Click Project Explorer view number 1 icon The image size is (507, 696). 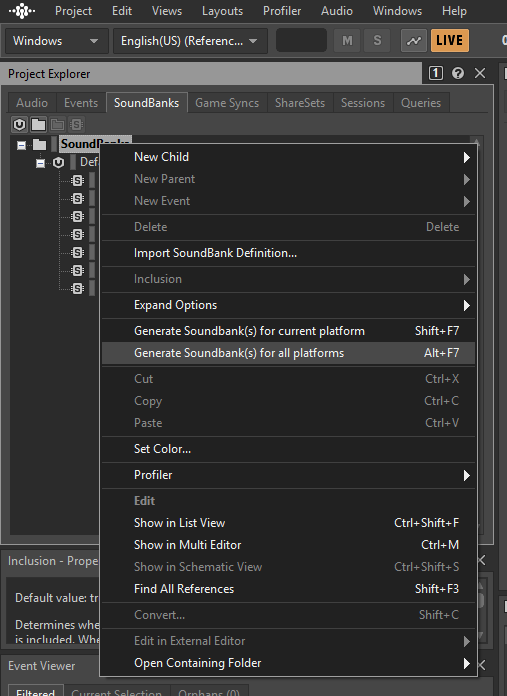436,73
